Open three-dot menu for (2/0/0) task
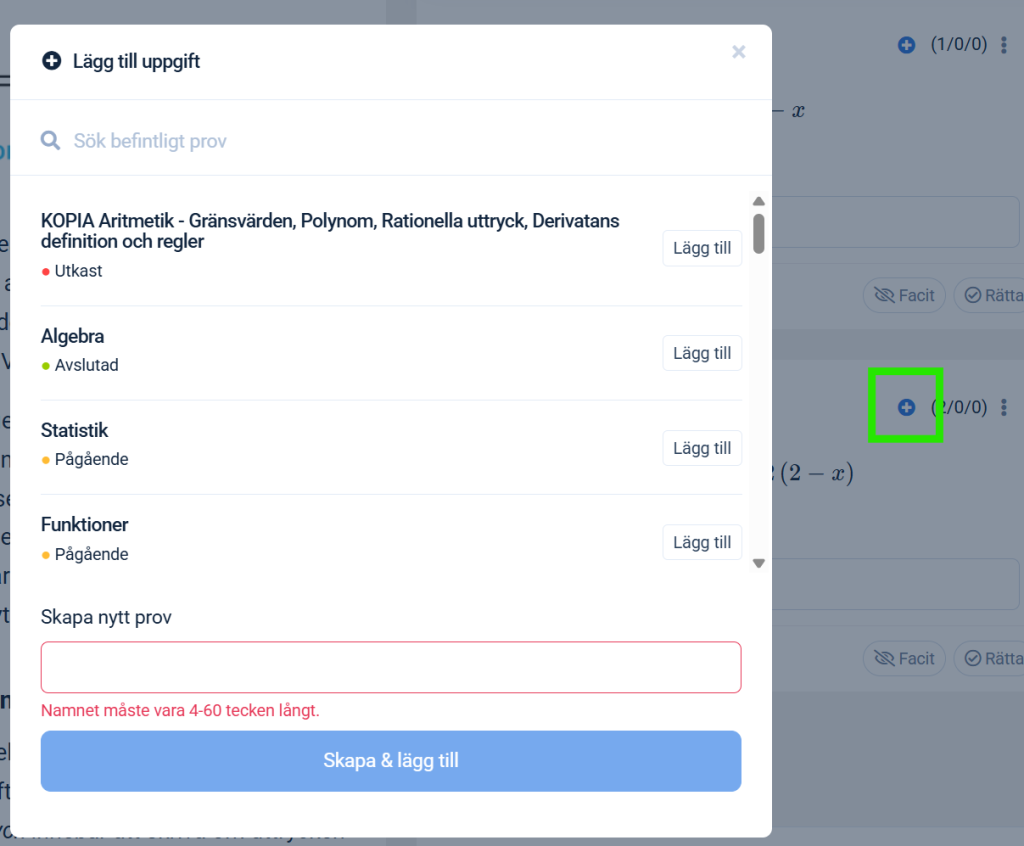This screenshot has height=846, width=1024. tap(1004, 407)
